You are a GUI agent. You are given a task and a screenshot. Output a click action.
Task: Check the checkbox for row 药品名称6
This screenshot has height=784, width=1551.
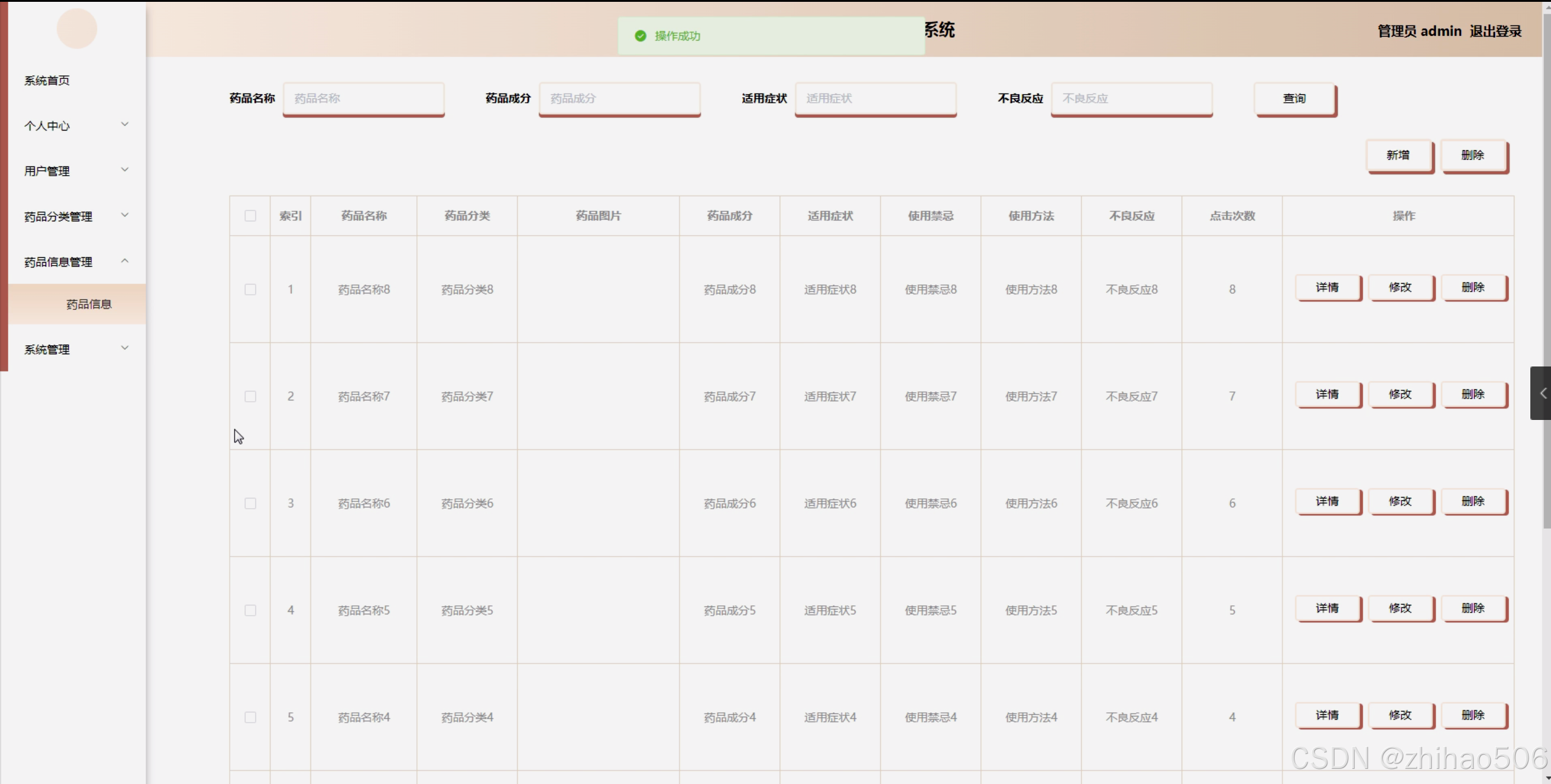tap(250, 503)
